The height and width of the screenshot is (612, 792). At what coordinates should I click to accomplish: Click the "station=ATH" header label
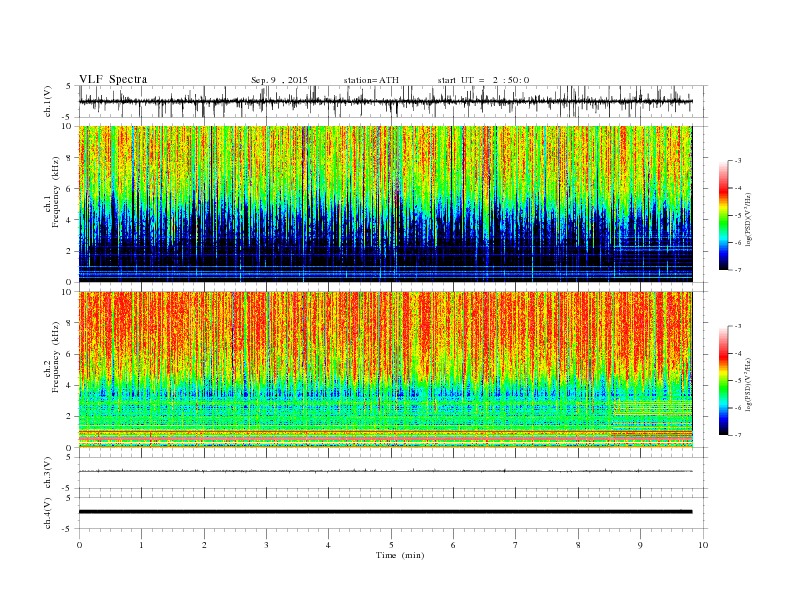coord(371,80)
